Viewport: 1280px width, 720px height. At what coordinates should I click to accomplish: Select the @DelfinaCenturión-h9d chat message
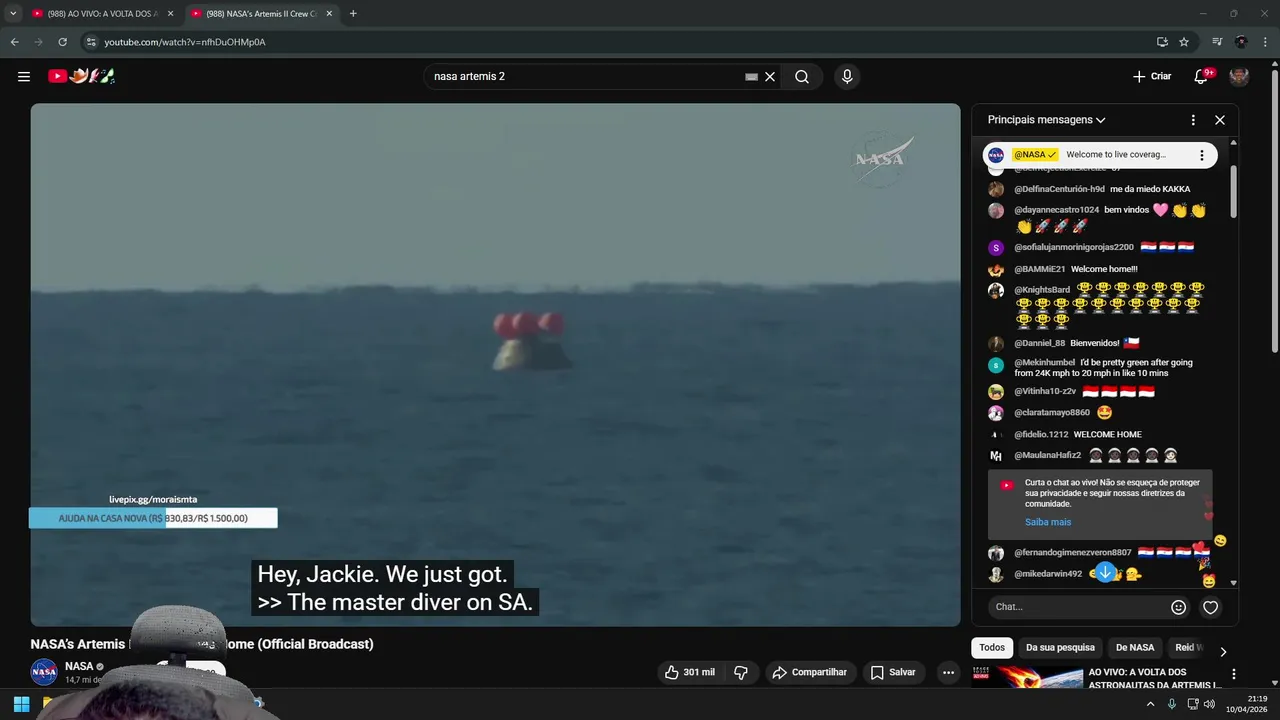(1100, 189)
